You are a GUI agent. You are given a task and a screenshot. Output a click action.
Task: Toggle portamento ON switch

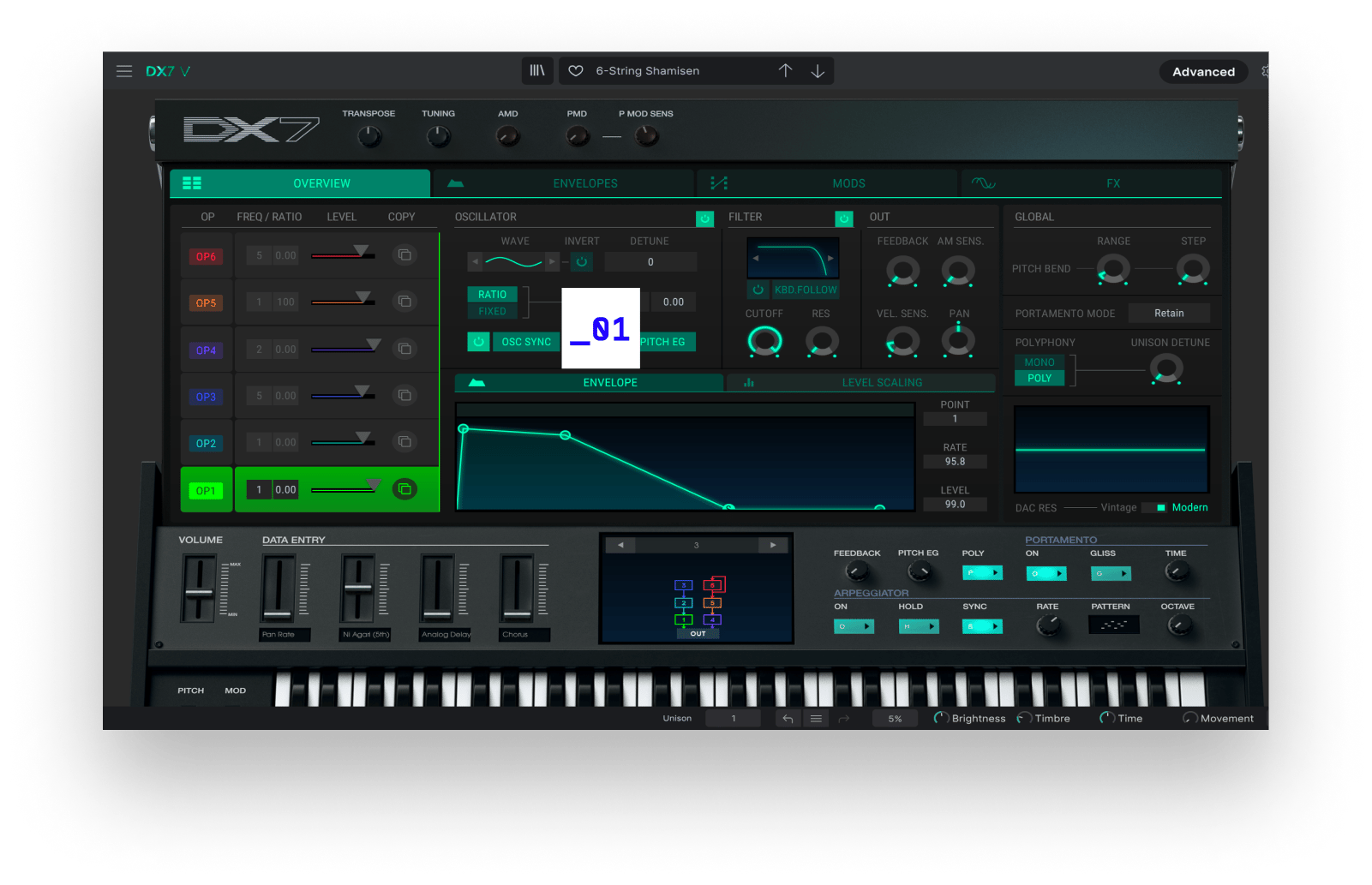(x=1046, y=573)
